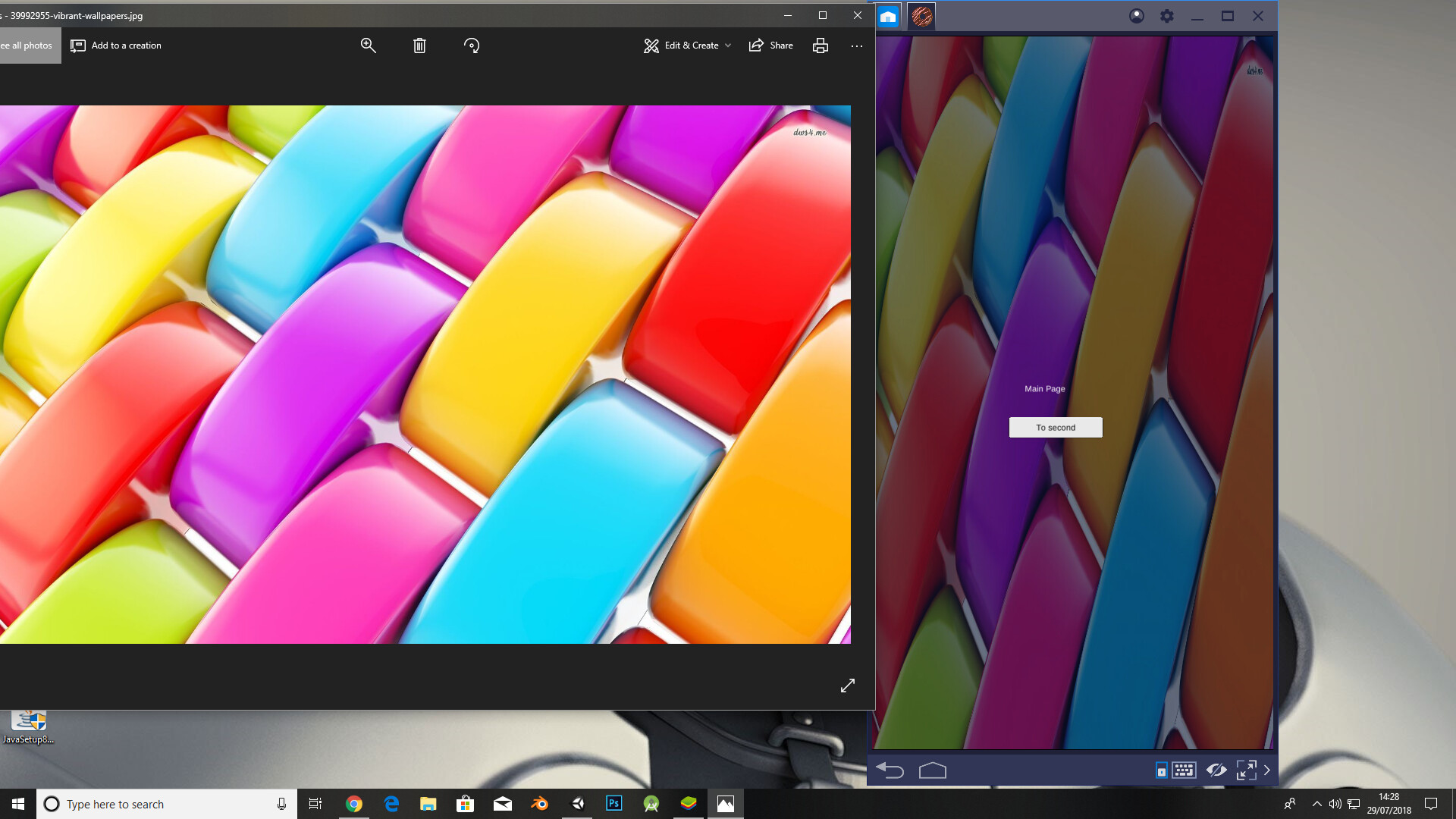This screenshot has height=819, width=1456.
Task: Toggle BlueStacks fullscreen mode
Action: 1247,770
